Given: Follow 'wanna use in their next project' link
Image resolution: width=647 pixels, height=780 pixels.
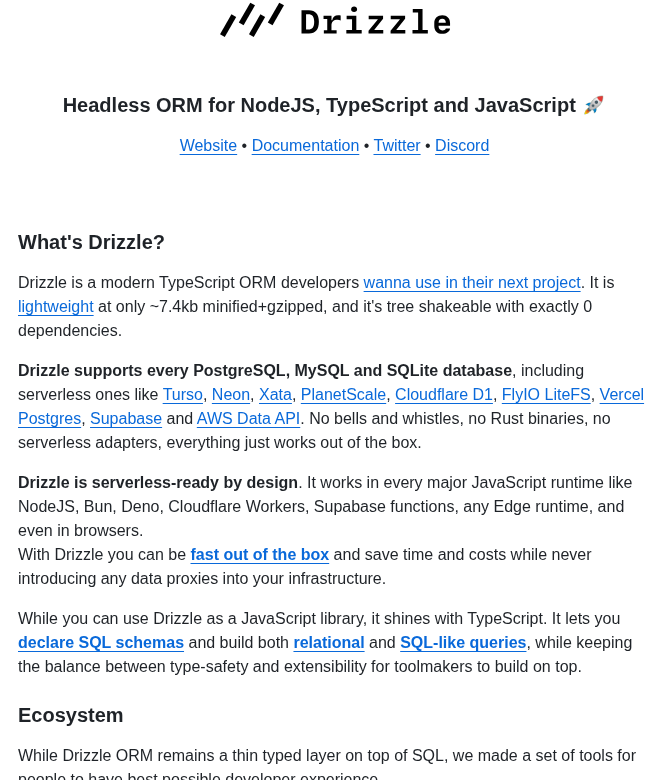Looking at the screenshot, I should tap(472, 283).
